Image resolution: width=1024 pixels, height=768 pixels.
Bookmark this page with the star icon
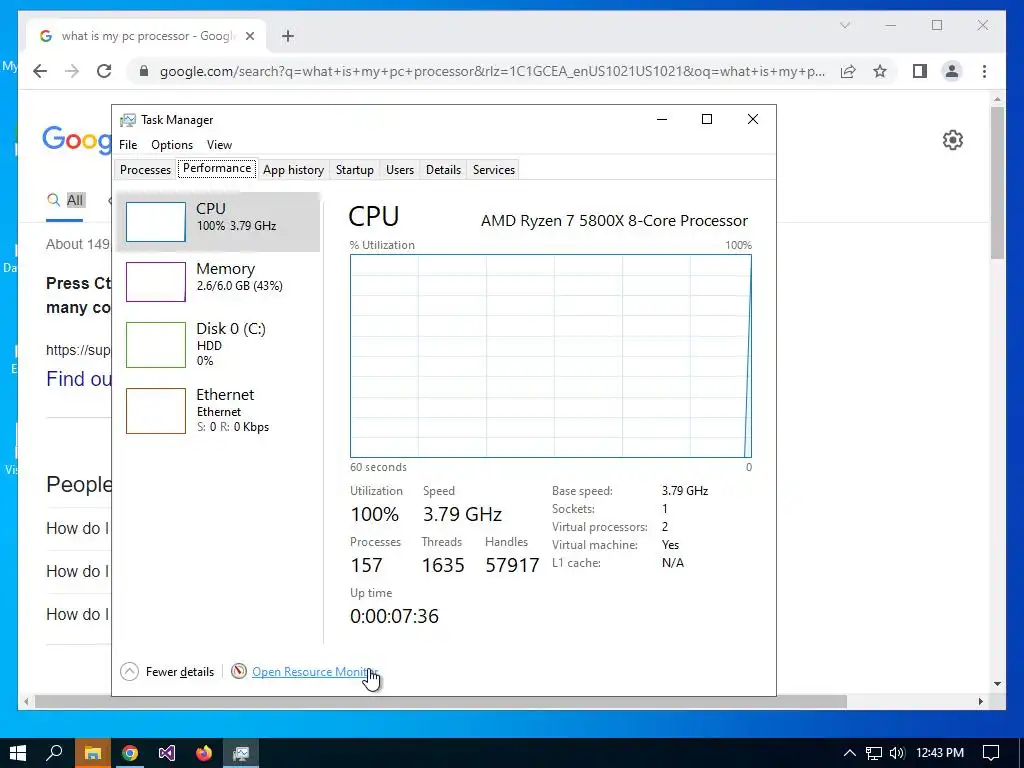pyautogui.click(x=880, y=71)
